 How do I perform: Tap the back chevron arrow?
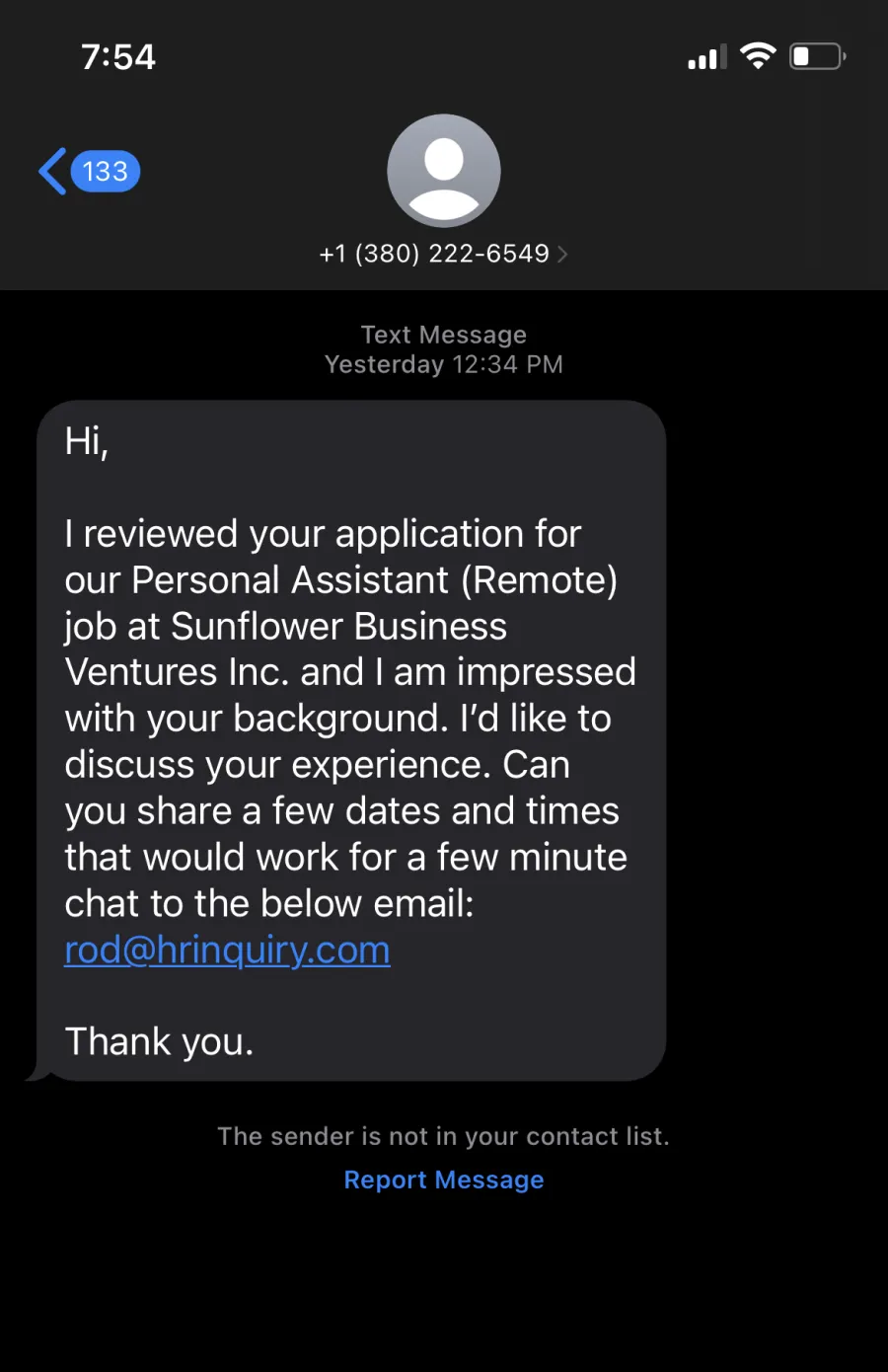[52, 172]
